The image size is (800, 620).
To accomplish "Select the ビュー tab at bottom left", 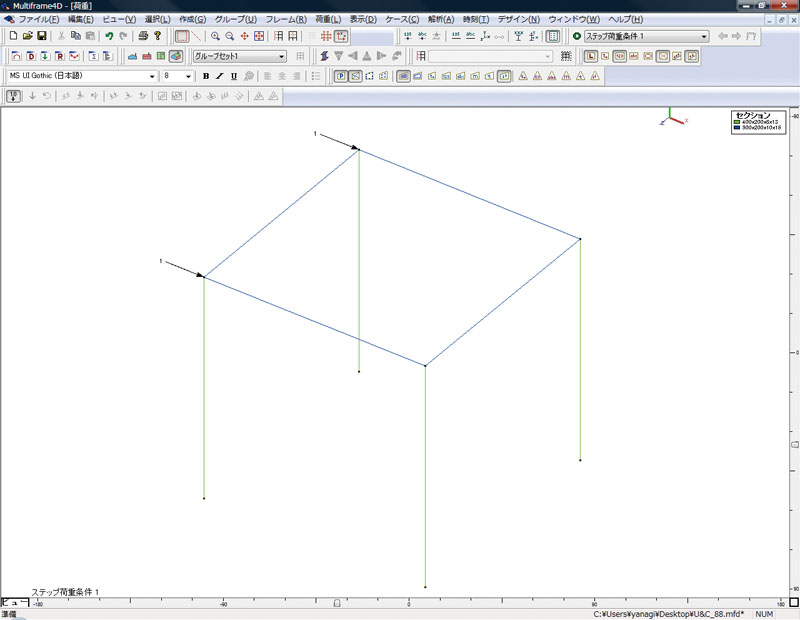I will point(15,602).
